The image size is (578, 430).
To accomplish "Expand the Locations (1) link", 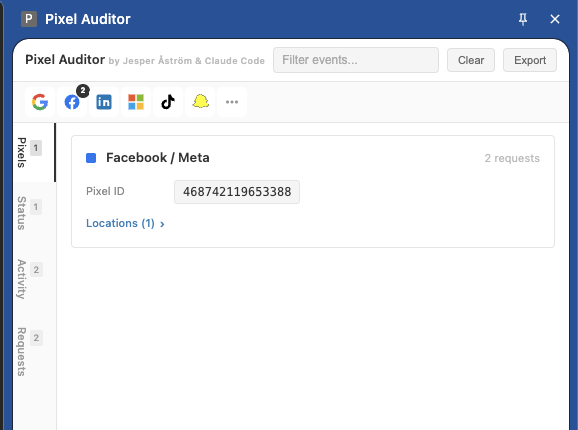I will click(x=125, y=223).
